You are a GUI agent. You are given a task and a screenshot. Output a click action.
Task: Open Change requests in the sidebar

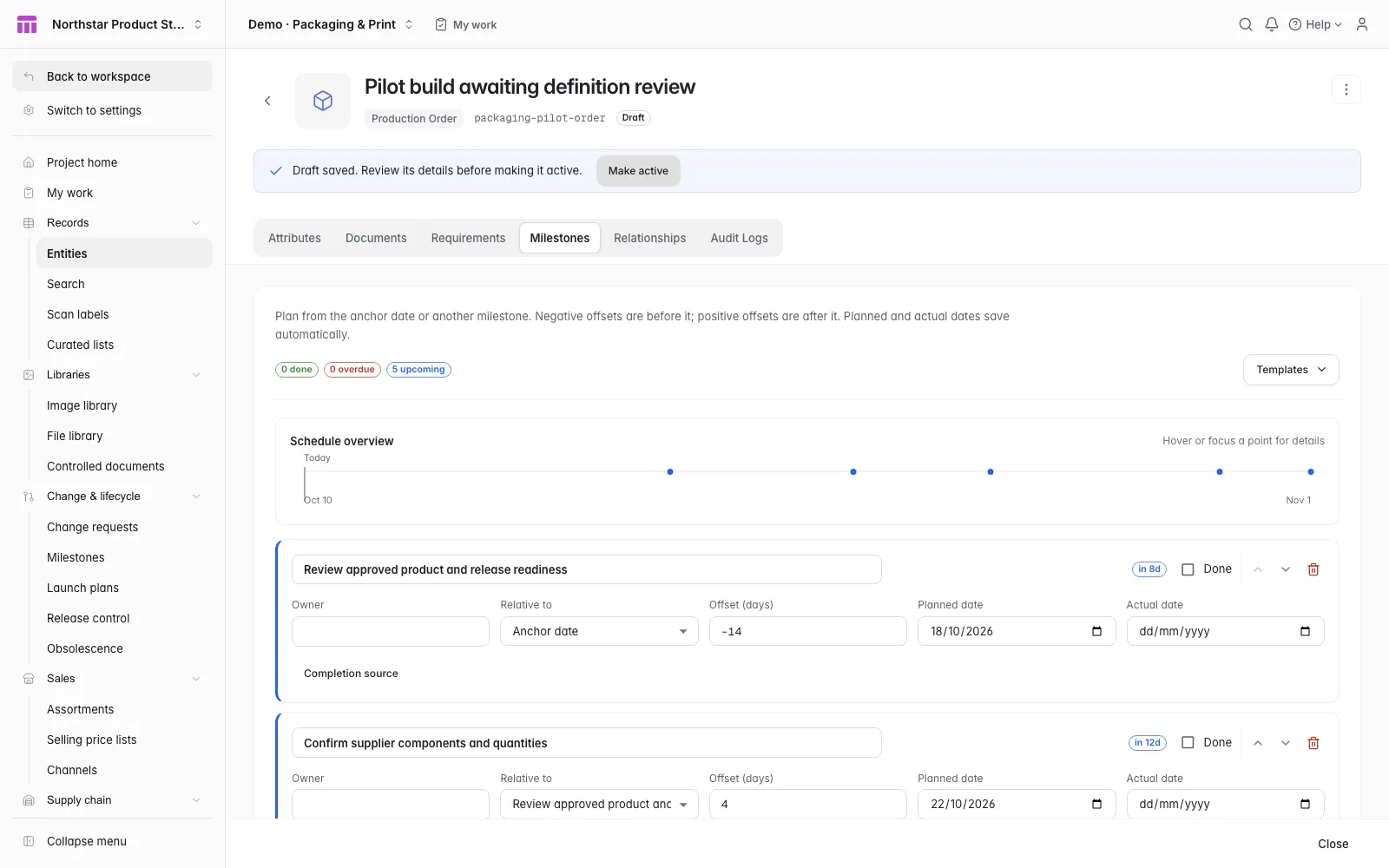click(124, 527)
